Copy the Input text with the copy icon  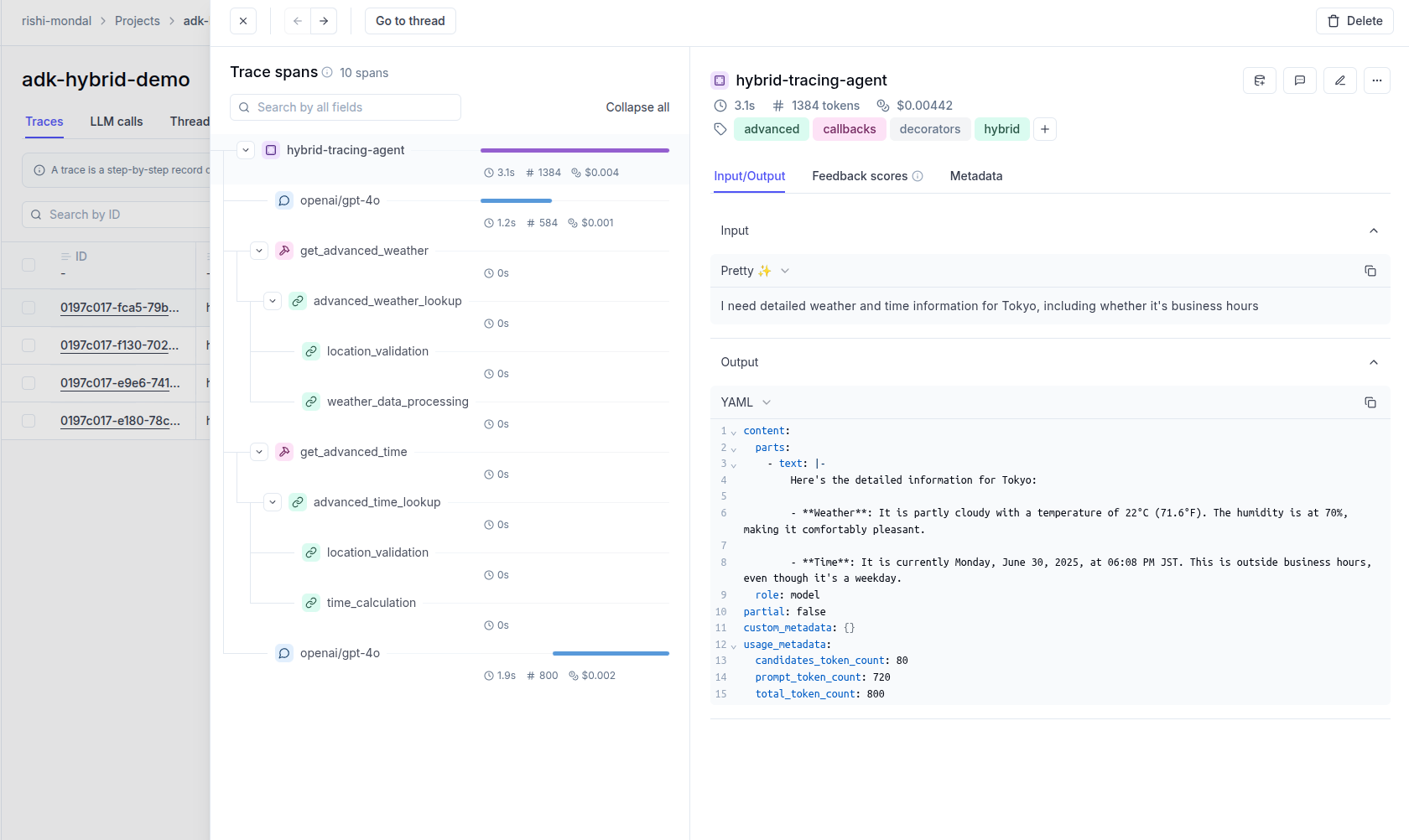pyautogui.click(x=1371, y=271)
